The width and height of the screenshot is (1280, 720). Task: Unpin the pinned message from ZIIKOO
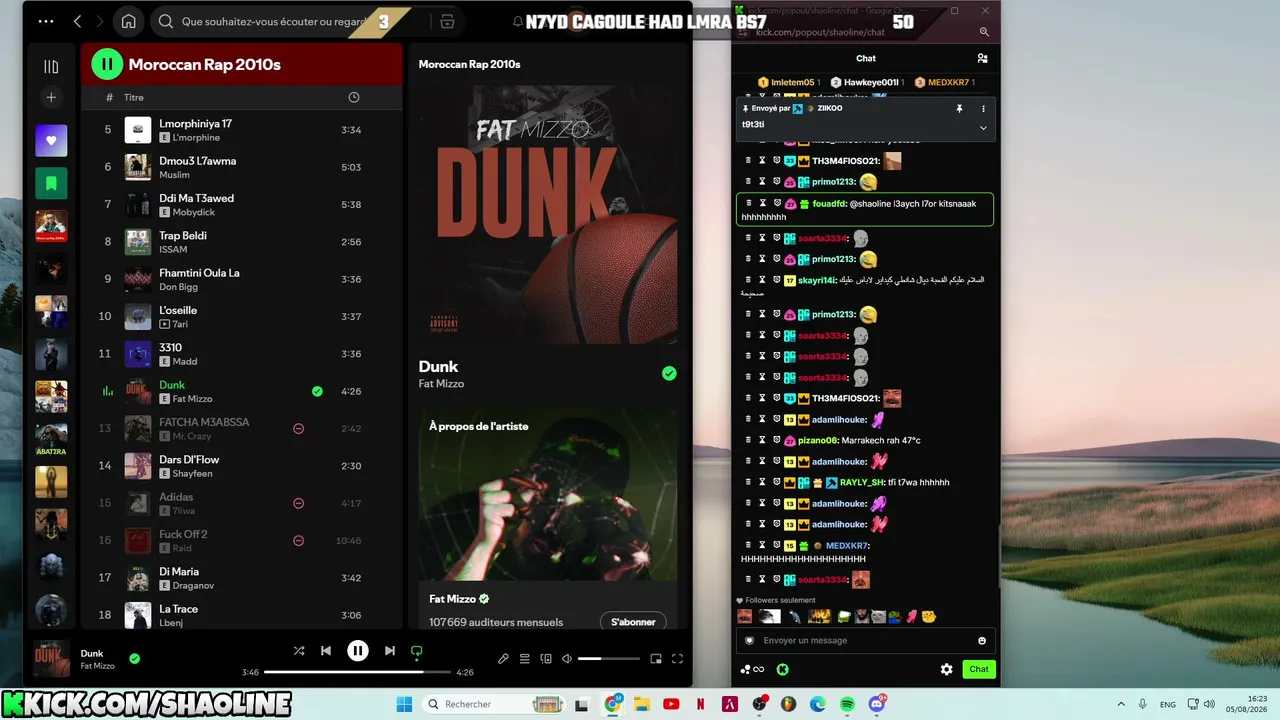click(x=959, y=108)
